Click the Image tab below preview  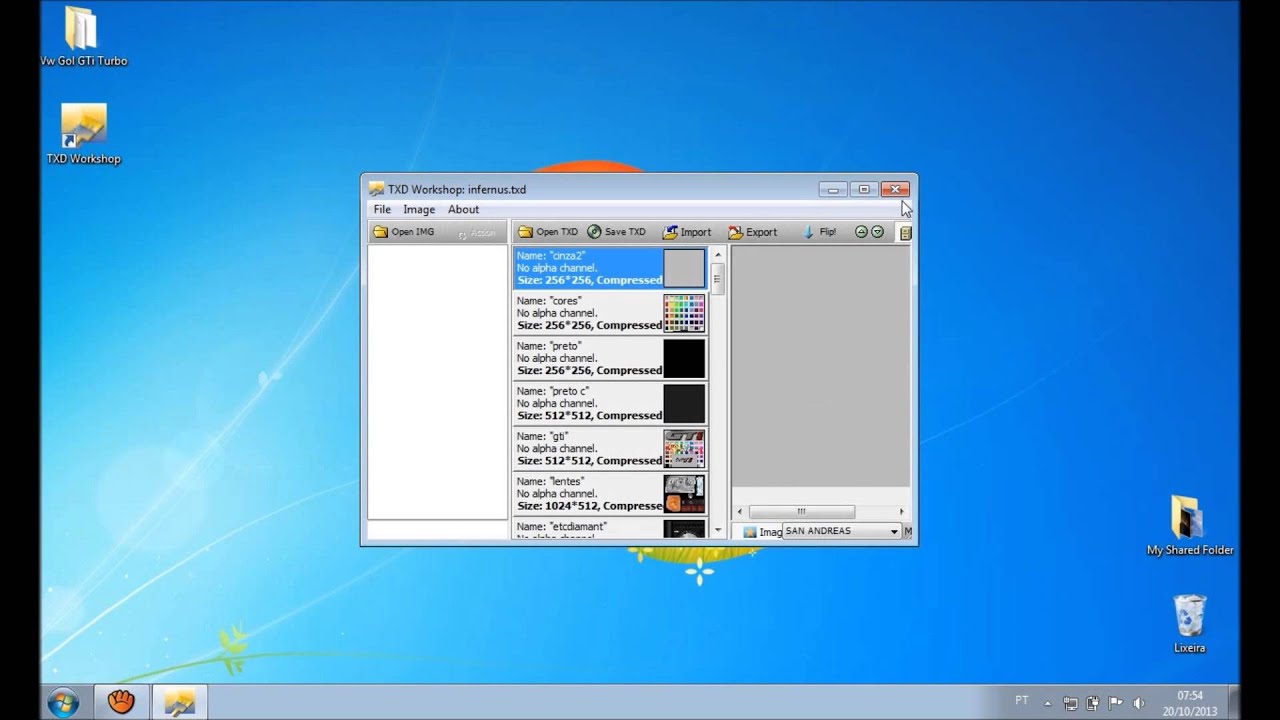click(762, 532)
